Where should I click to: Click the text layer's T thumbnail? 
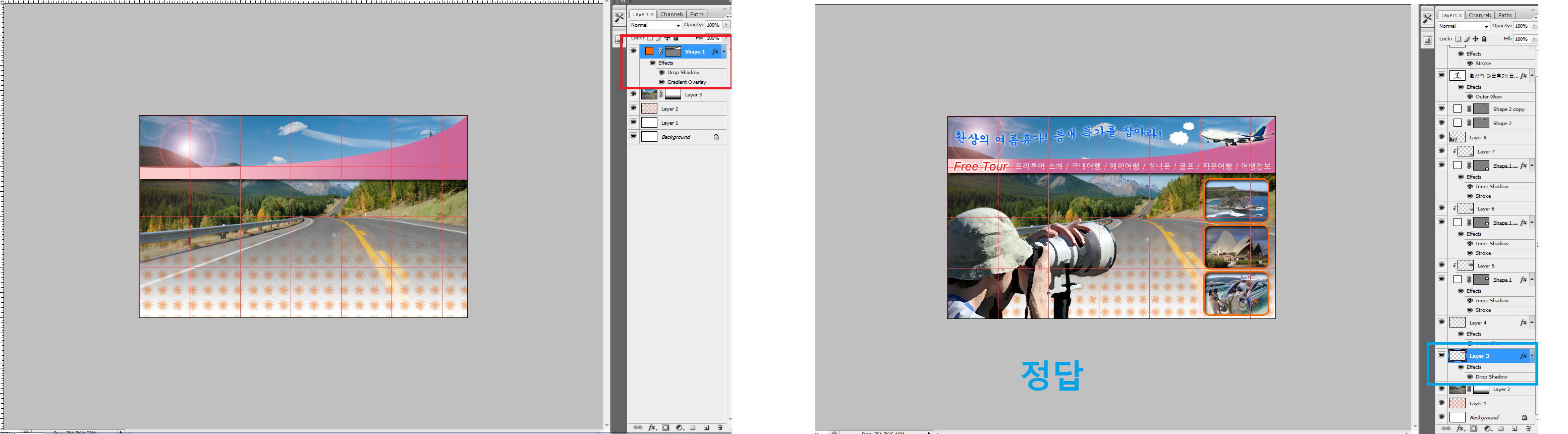[1457, 76]
